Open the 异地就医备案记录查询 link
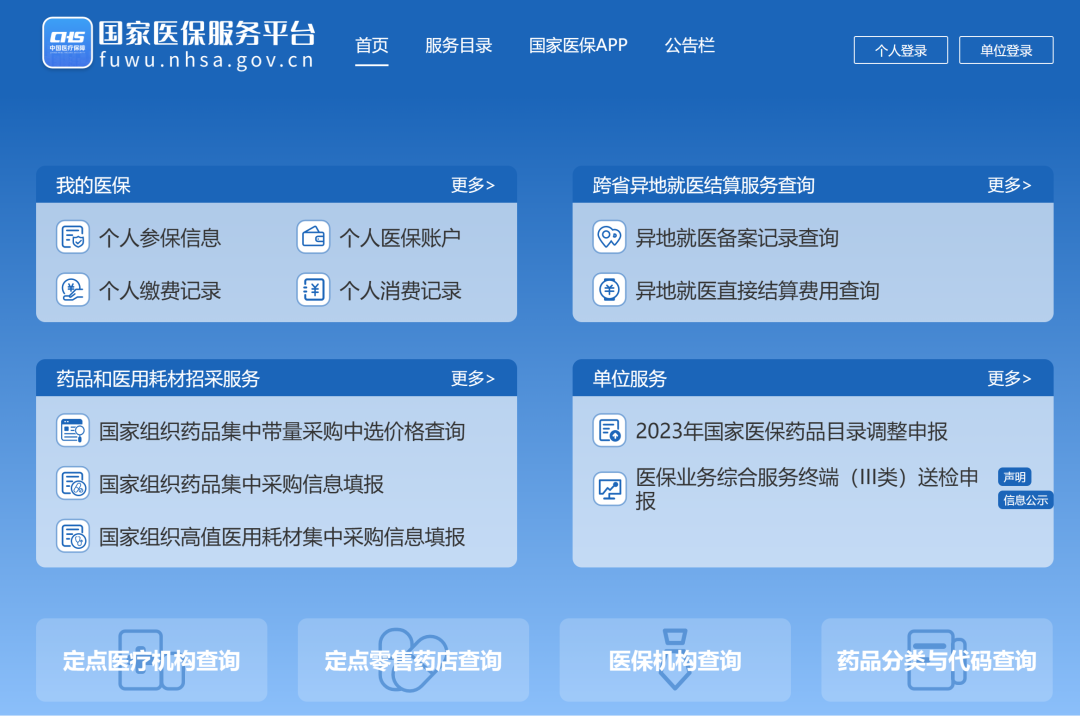Image resolution: width=1080 pixels, height=716 pixels. (737, 238)
